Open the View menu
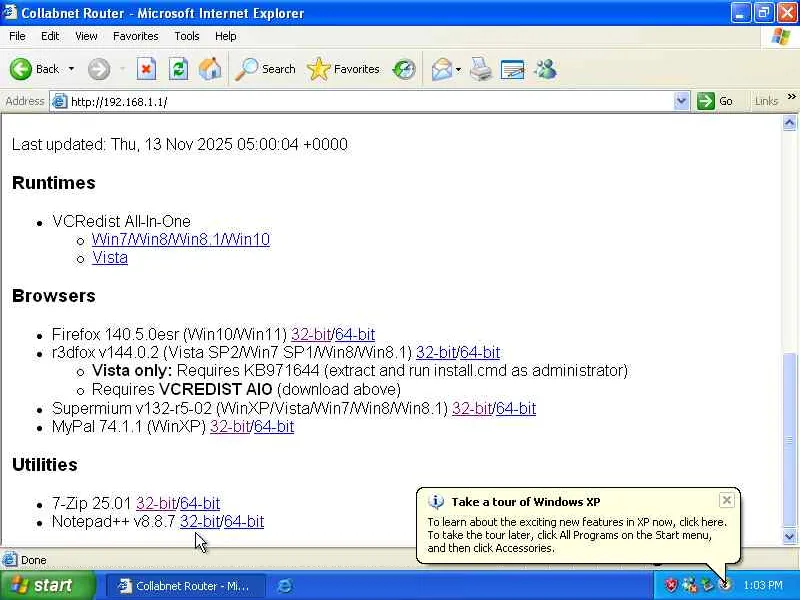The image size is (800, 600). pyautogui.click(x=86, y=36)
